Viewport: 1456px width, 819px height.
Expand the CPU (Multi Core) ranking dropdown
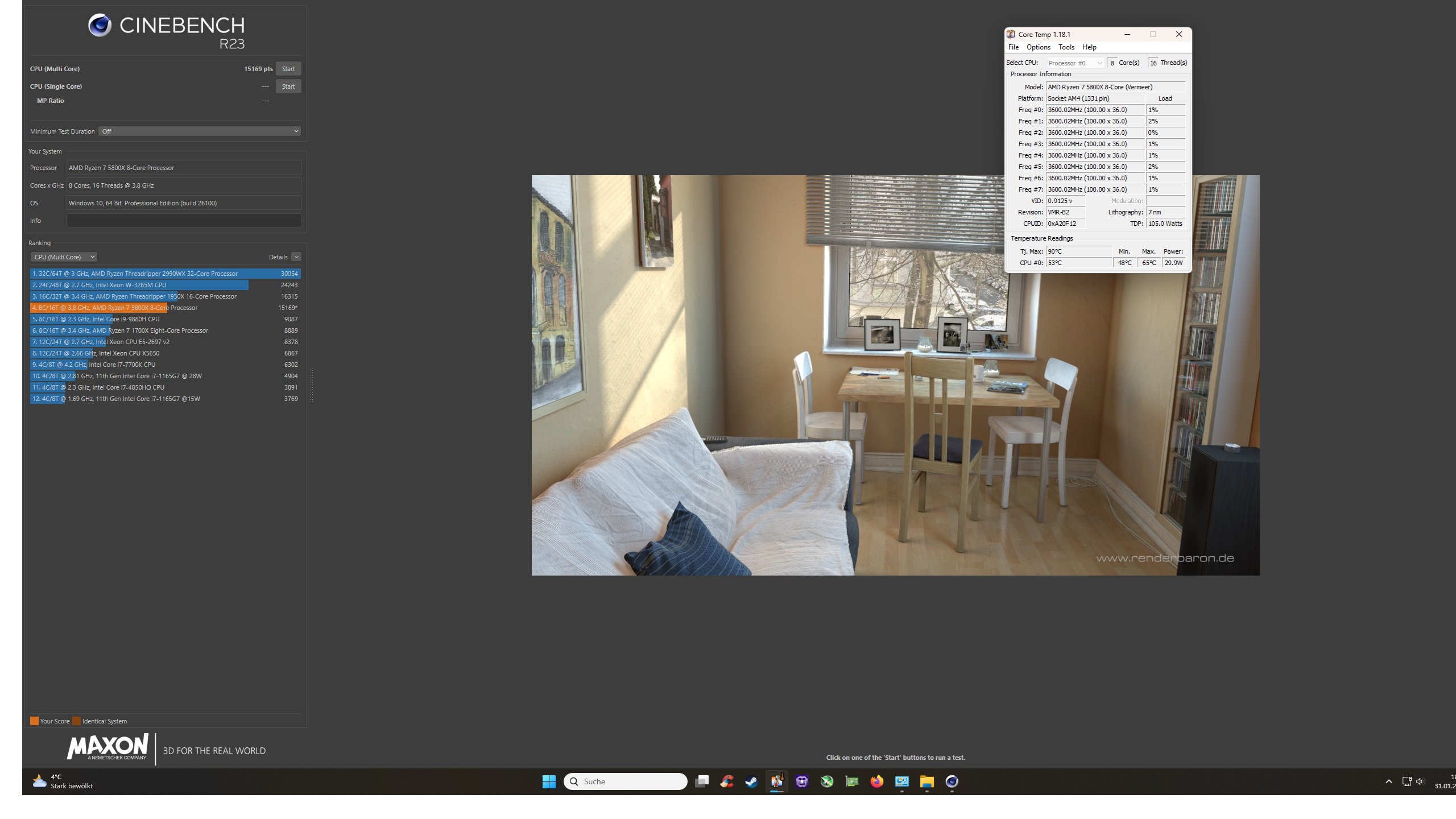point(64,257)
